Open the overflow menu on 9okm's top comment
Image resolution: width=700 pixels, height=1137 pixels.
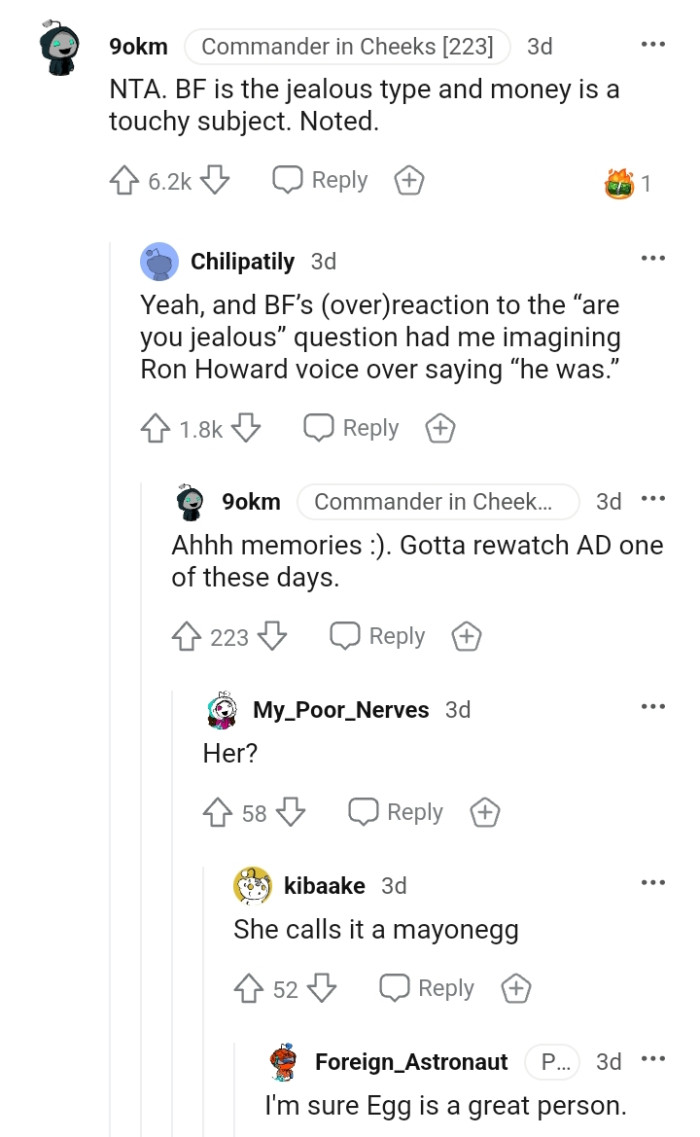[652, 44]
